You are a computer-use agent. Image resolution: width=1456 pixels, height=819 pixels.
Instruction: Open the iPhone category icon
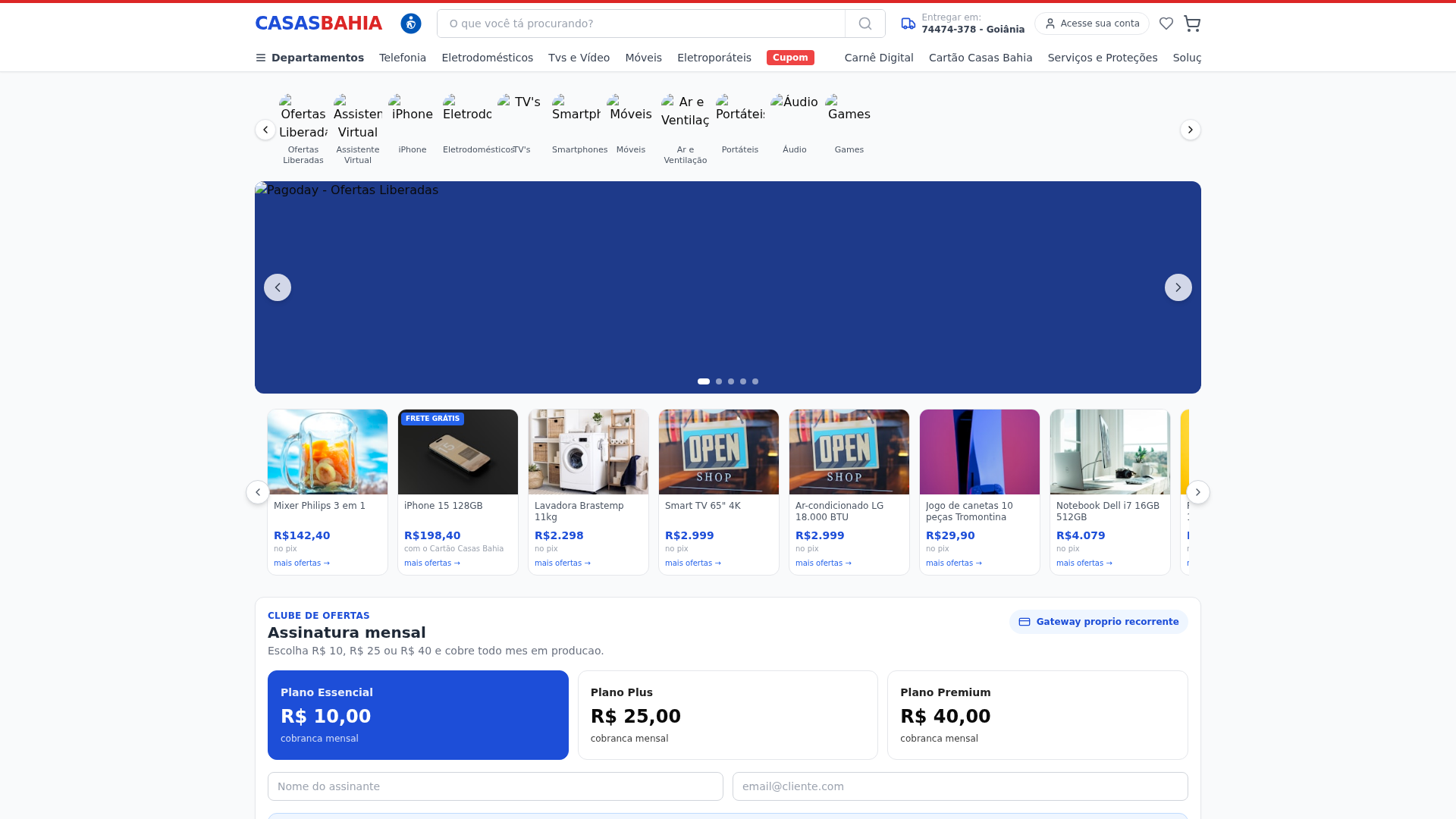tap(413, 118)
